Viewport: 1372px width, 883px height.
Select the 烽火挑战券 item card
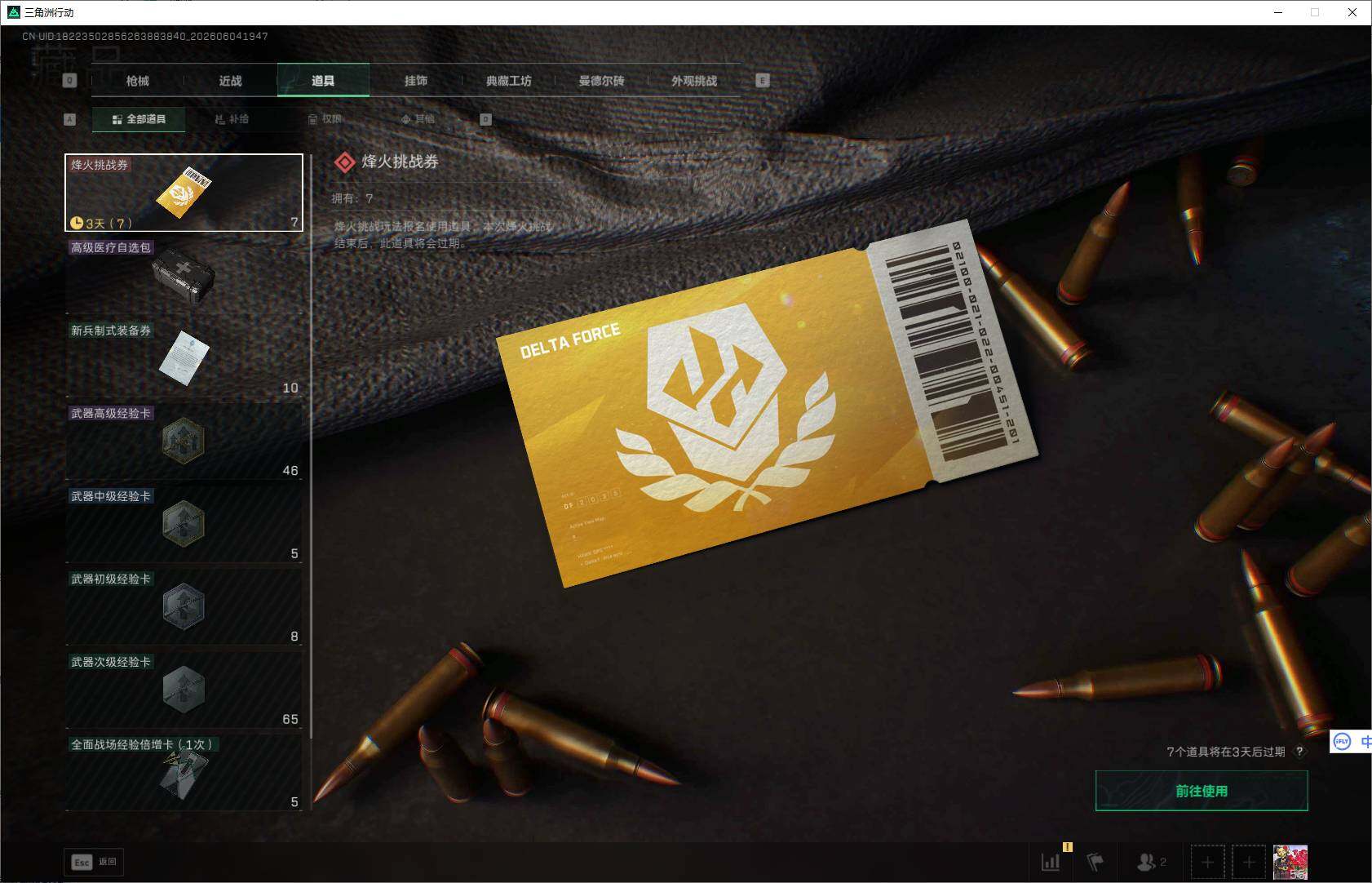tap(184, 193)
